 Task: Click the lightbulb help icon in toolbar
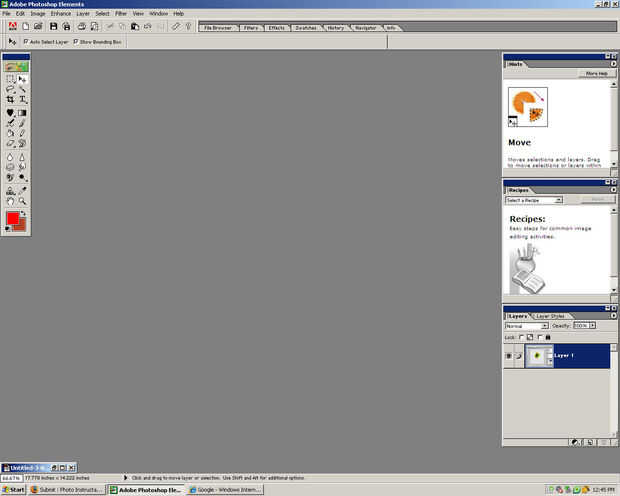coord(188,27)
